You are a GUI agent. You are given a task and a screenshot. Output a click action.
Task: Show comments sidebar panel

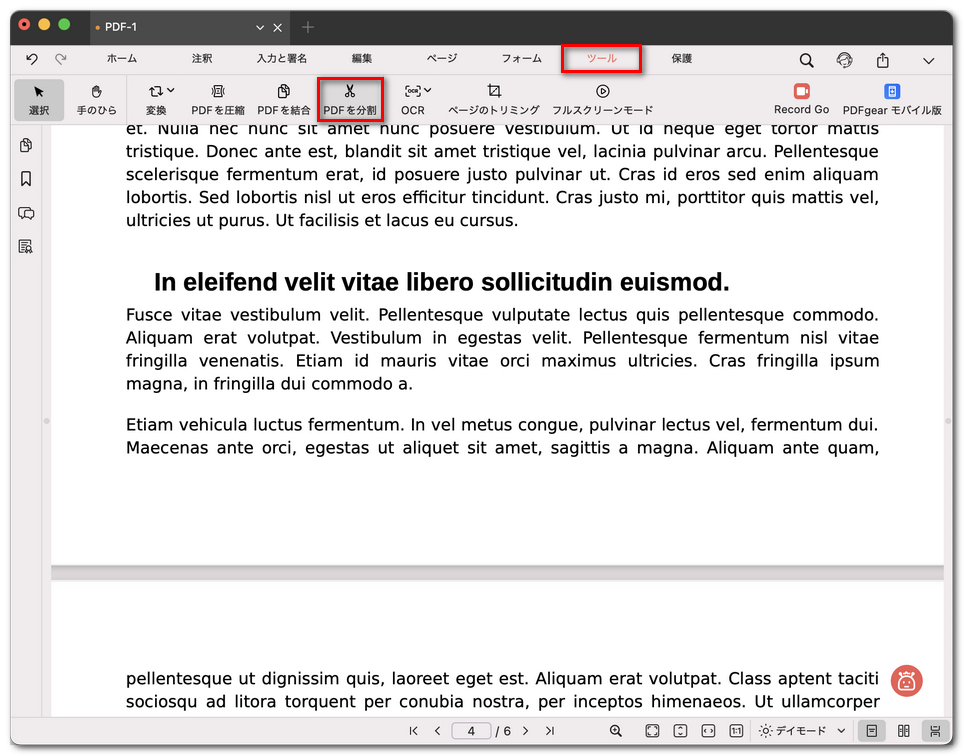click(26, 213)
